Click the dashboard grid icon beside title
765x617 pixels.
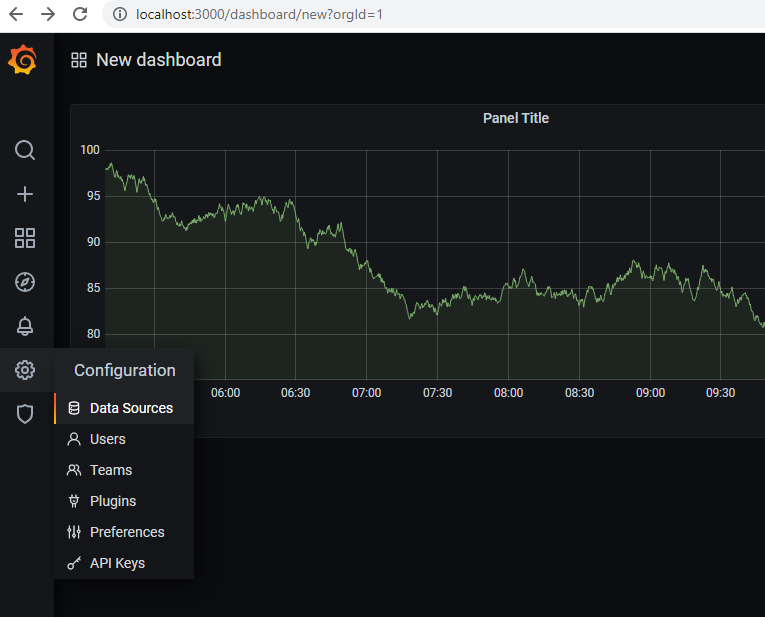pyautogui.click(x=79, y=60)
